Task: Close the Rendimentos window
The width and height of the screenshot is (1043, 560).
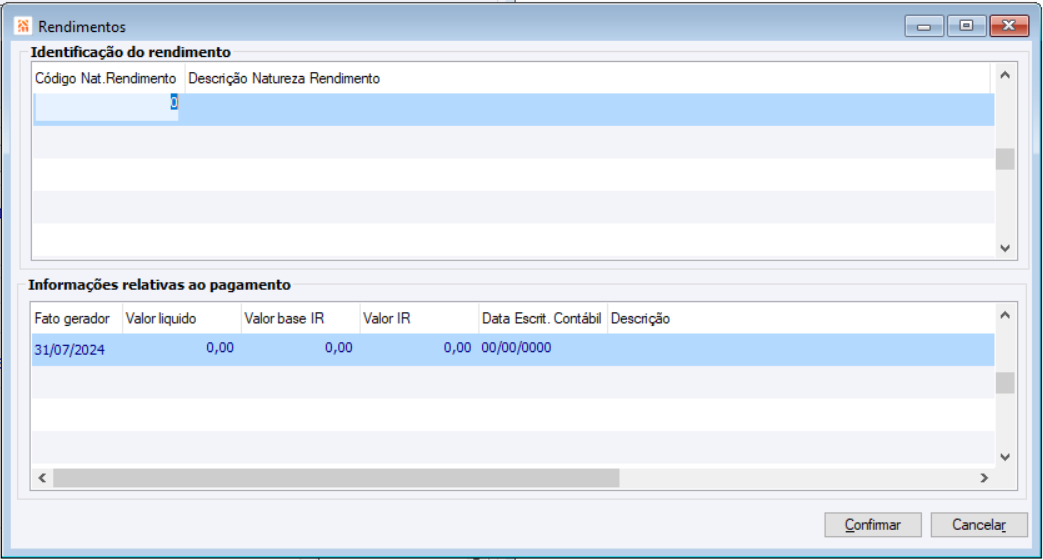Action: pos(1009,26)
